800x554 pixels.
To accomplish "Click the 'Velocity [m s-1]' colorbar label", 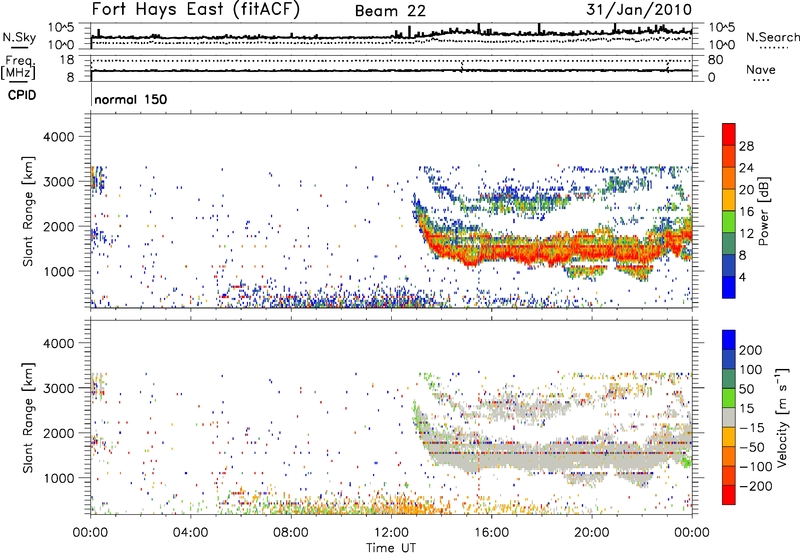I will point(781,418).
